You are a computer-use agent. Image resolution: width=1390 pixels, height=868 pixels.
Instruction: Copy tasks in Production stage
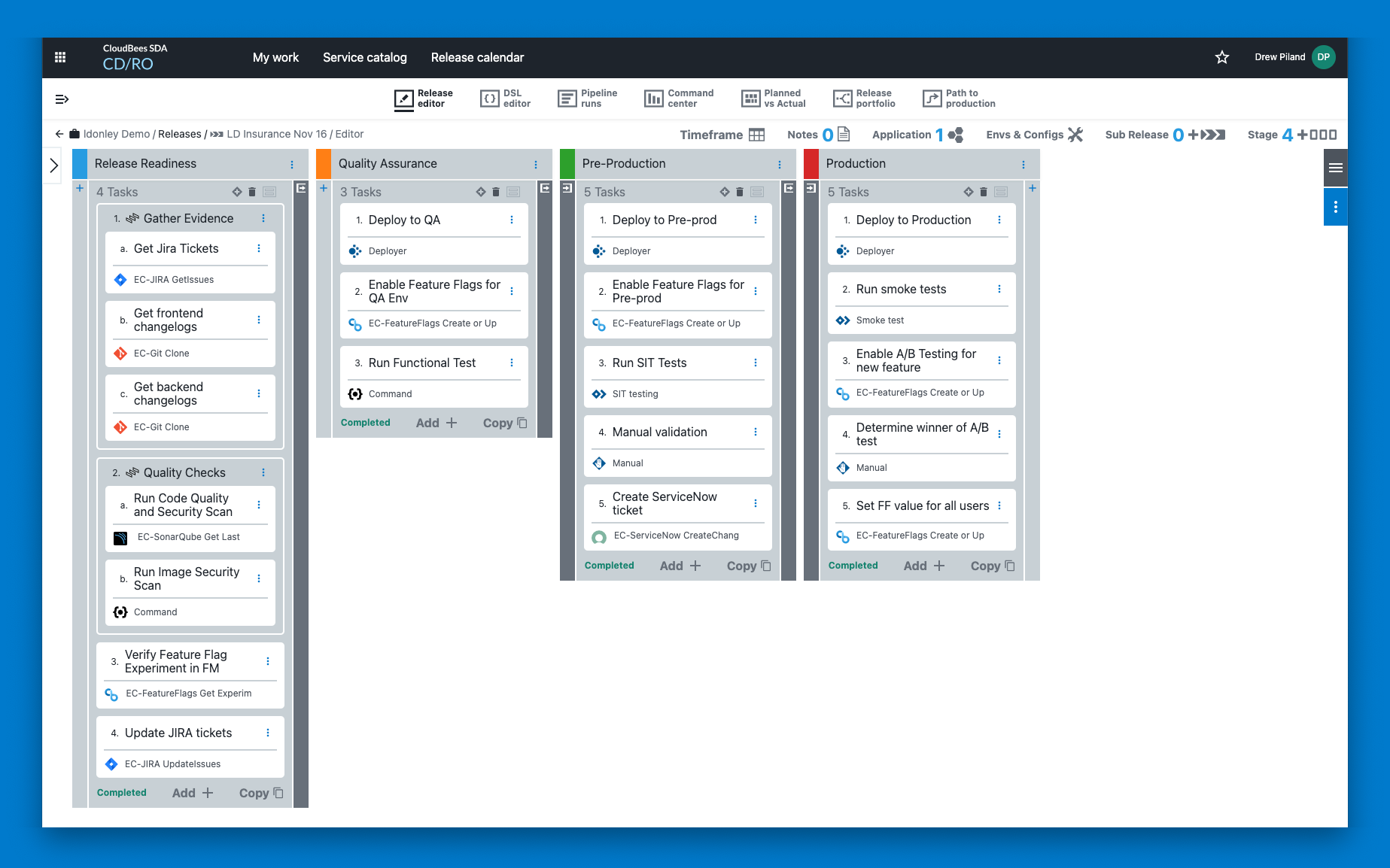[993, 566]
